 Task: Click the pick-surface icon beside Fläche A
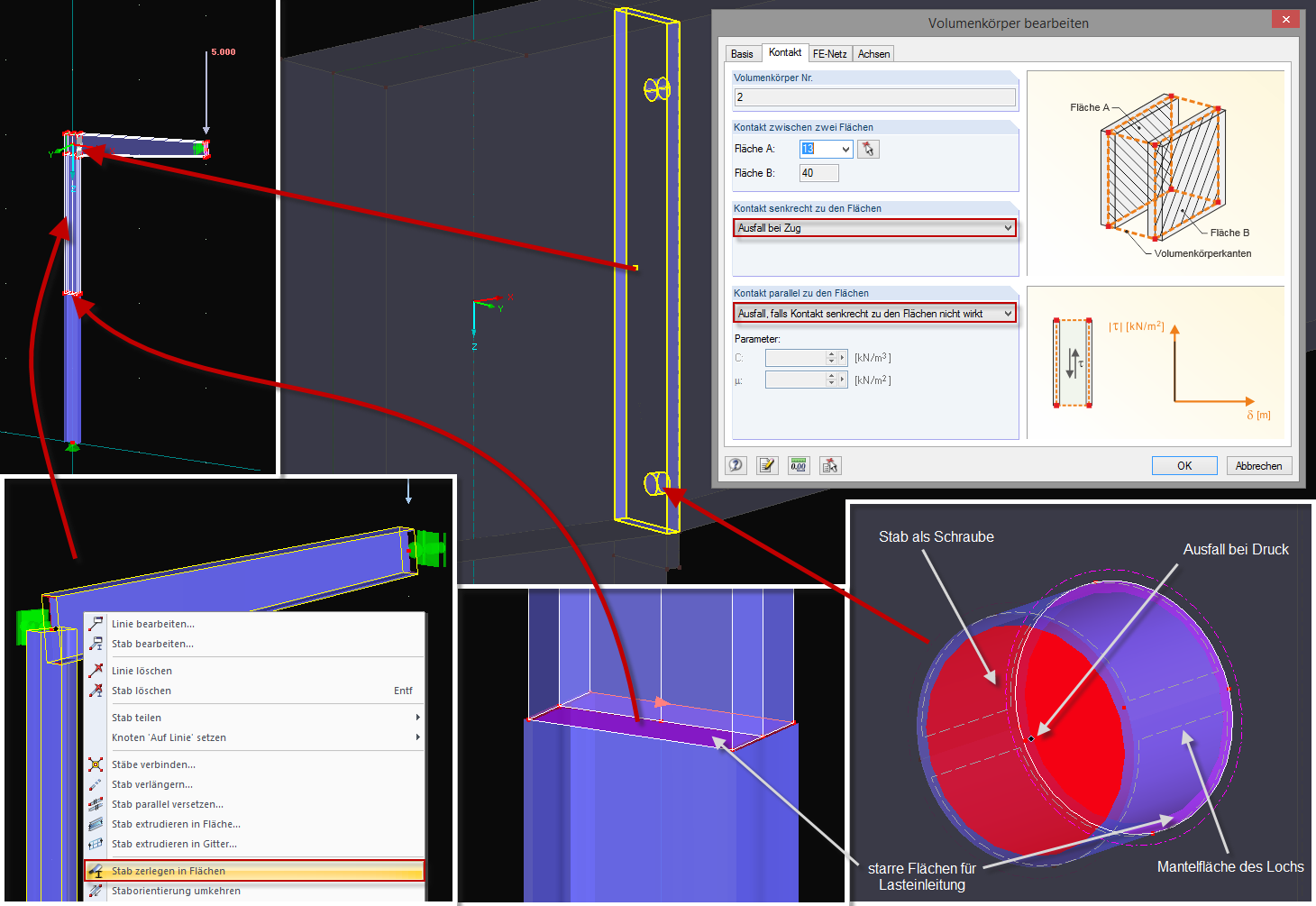(x=868, y=149)
